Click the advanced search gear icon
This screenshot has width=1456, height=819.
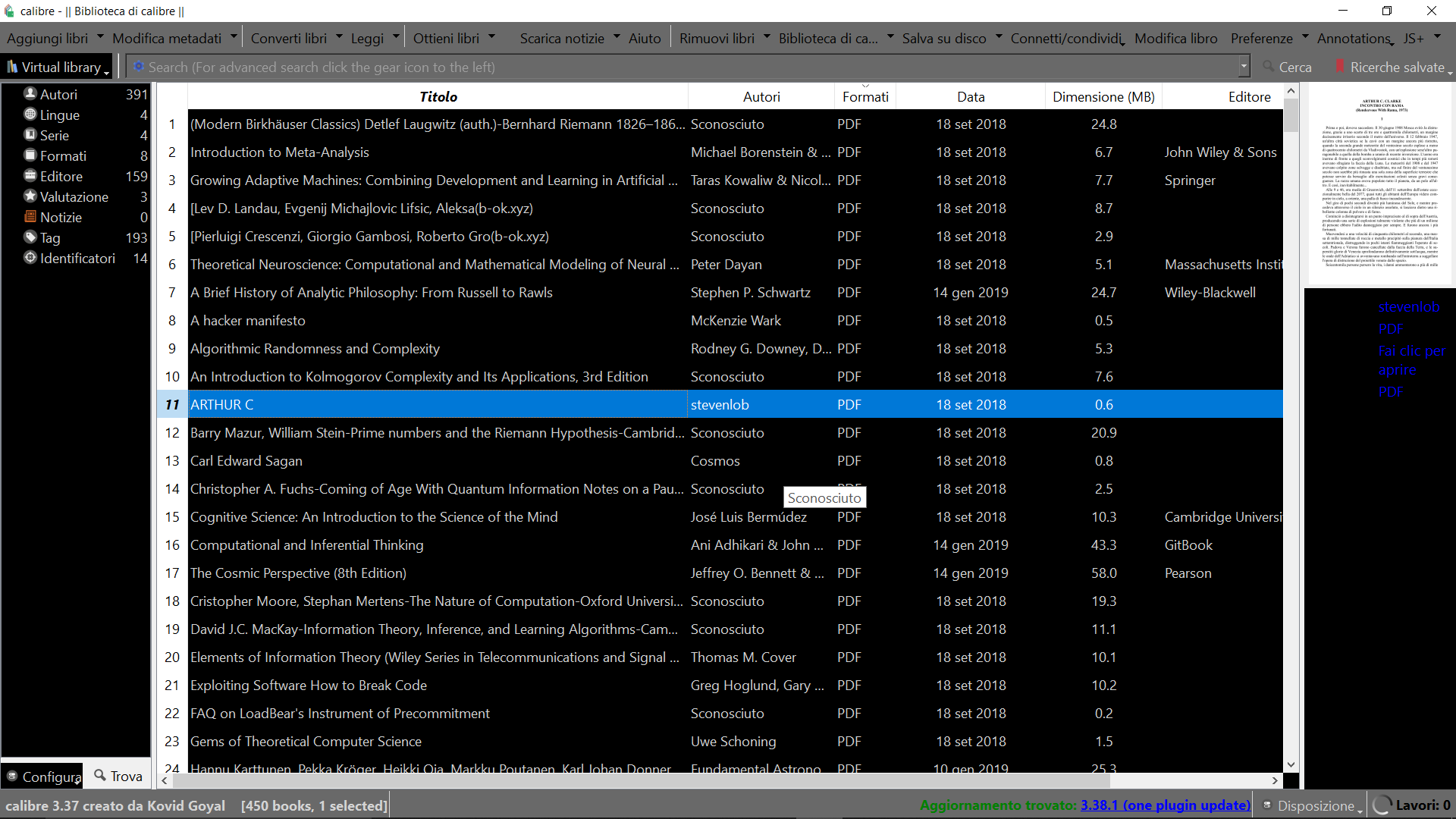pyautogui.click(x=139, y=67)
